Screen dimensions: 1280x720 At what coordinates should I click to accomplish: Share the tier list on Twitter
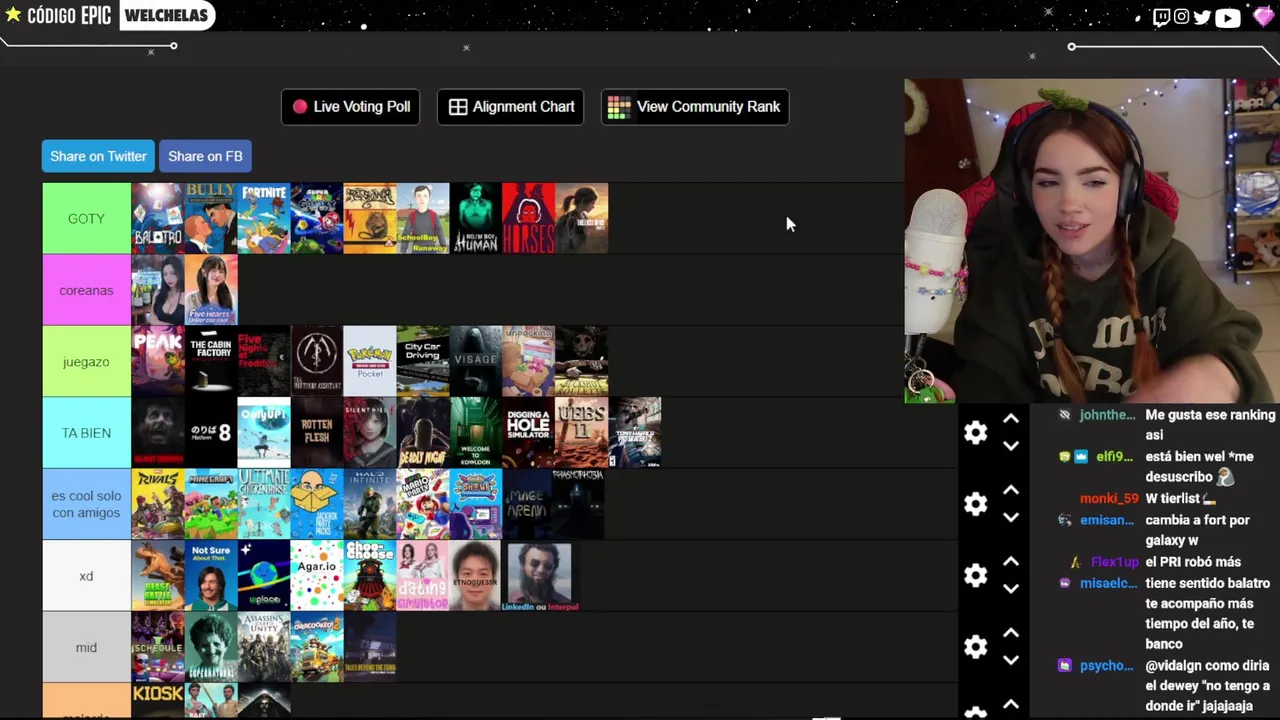click(x=98, y=156)
